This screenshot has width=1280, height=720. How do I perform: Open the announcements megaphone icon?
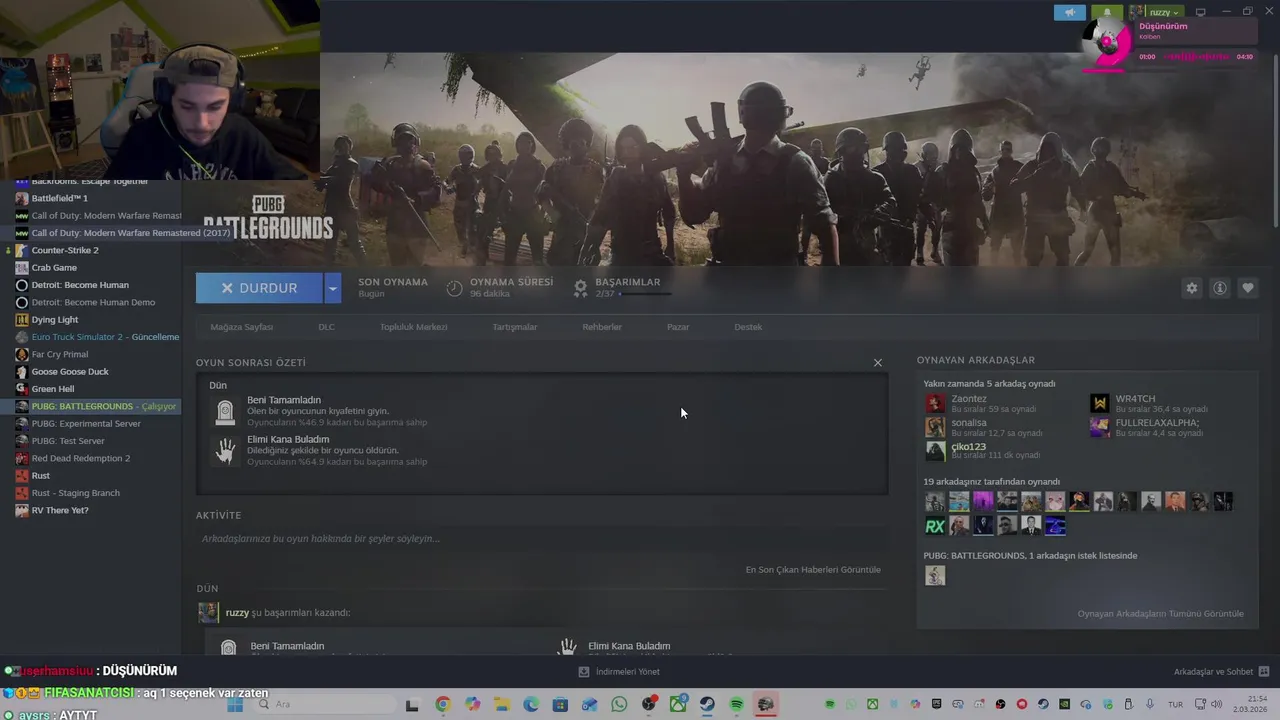(x=1070, y=12)
